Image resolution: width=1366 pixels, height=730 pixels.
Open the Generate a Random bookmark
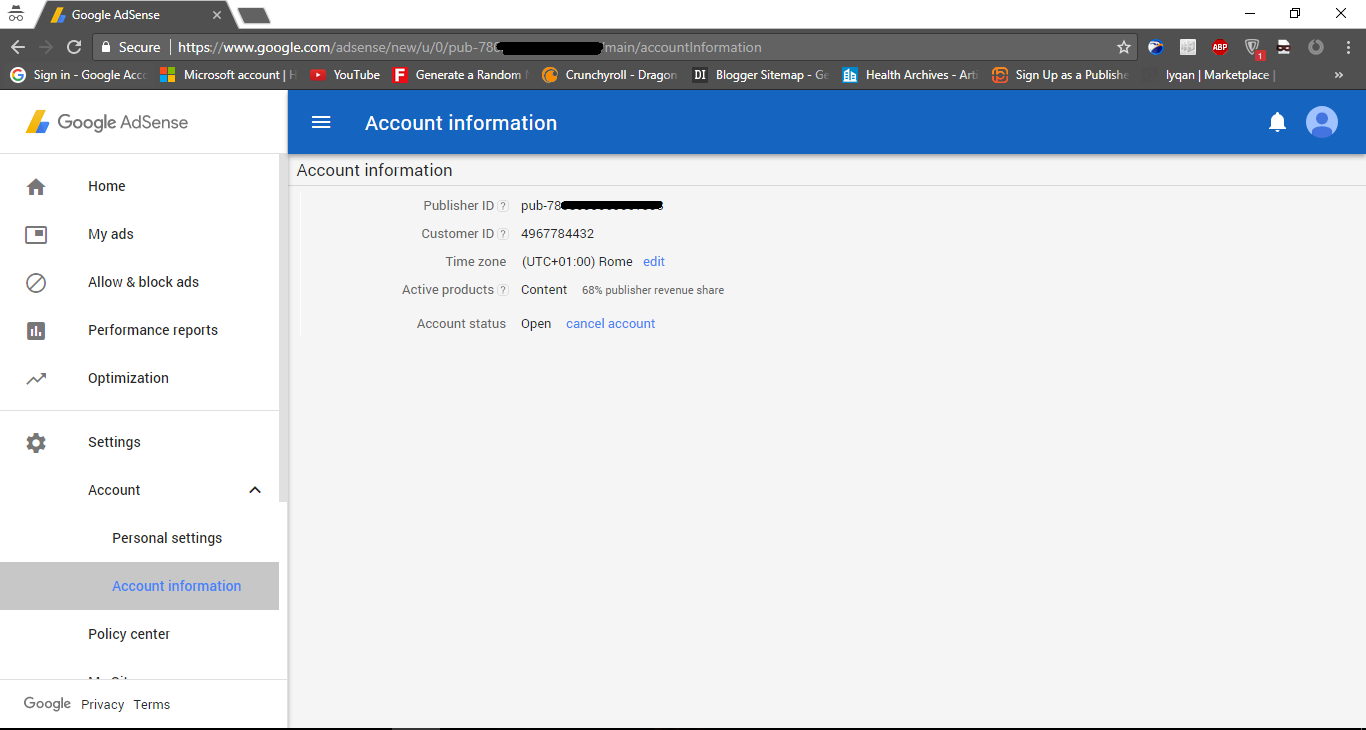(460, 75)
